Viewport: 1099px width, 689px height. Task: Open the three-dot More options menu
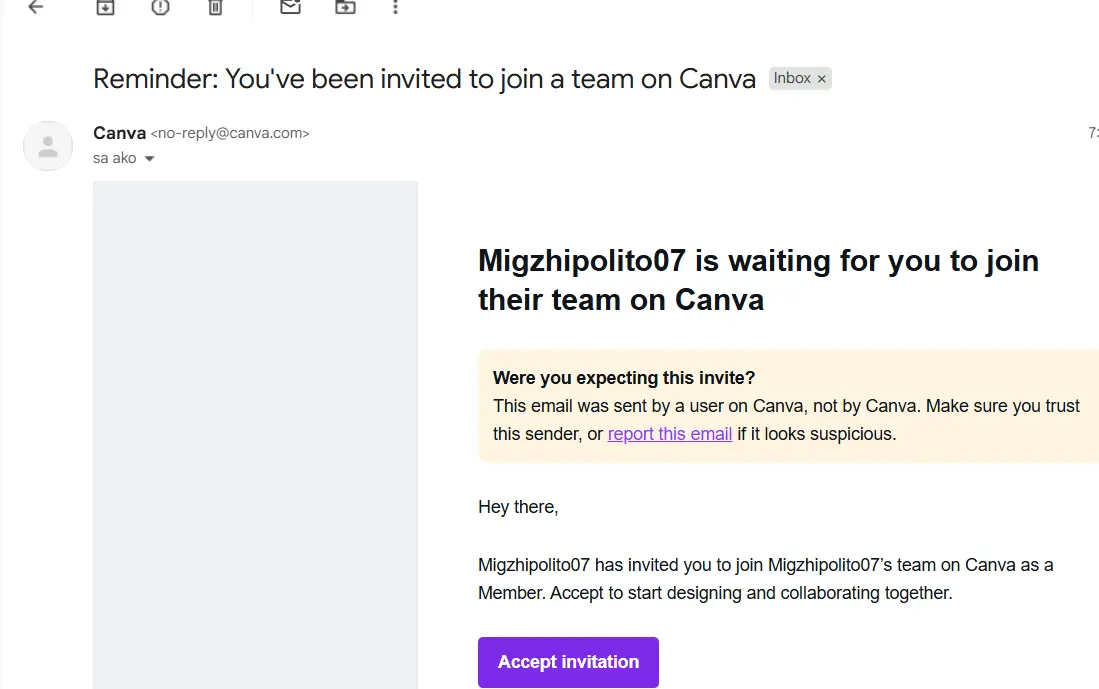[x=395, y=7]
